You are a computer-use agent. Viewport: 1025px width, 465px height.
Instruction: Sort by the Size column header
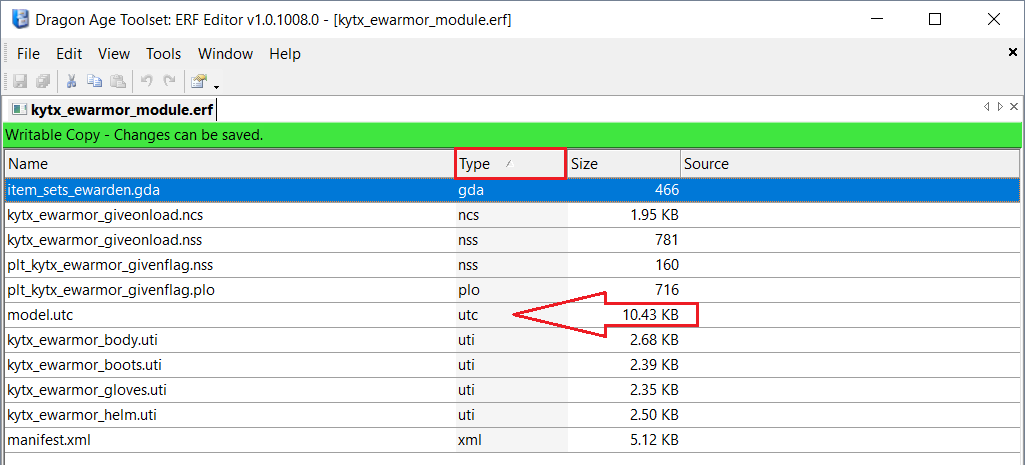(x=622, y=164)
